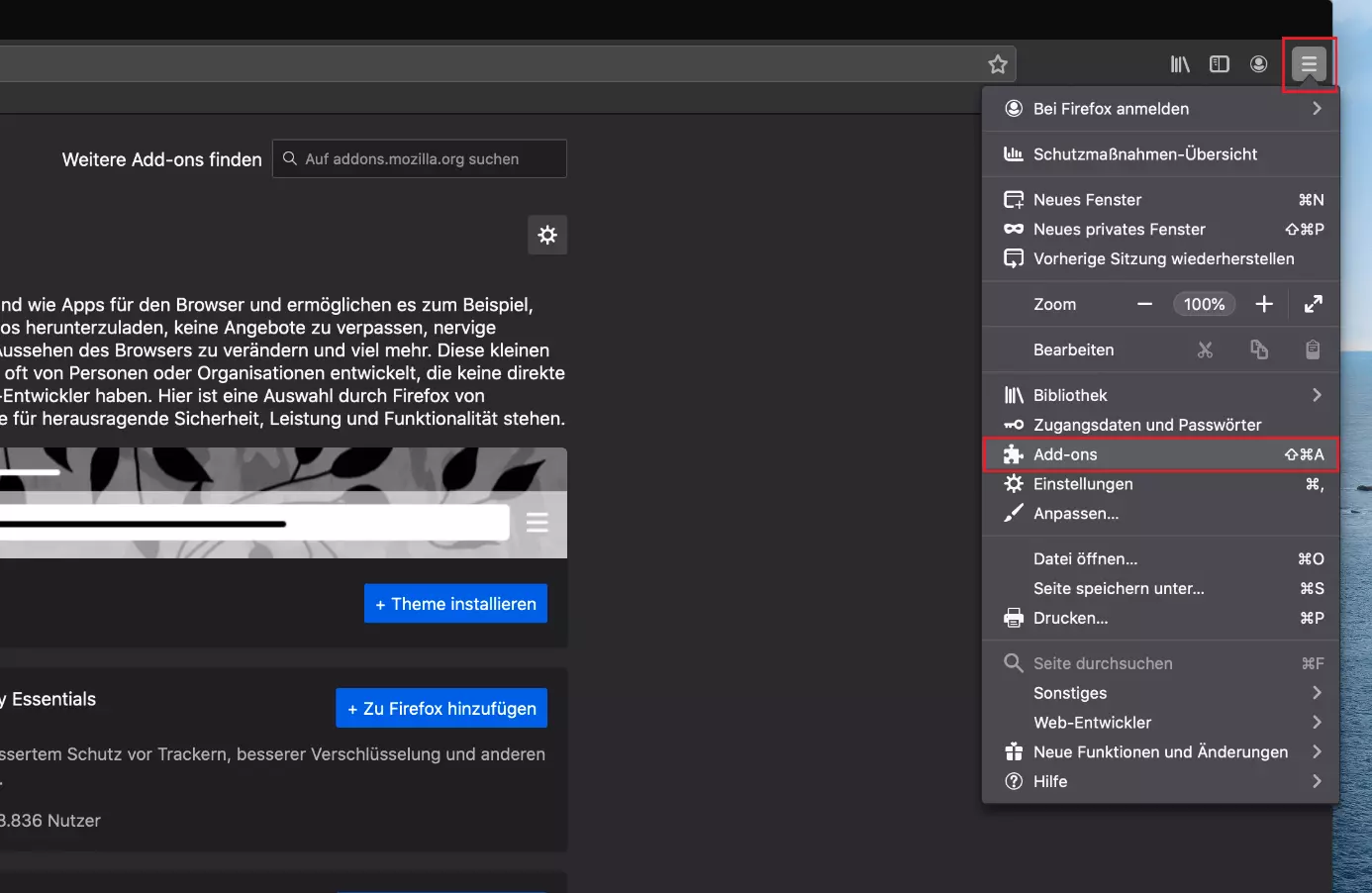Viewport: 1372px width, 893px height.
Task: Click the Weitere Add-ons finden label
Action: click(x=162, y=159)
